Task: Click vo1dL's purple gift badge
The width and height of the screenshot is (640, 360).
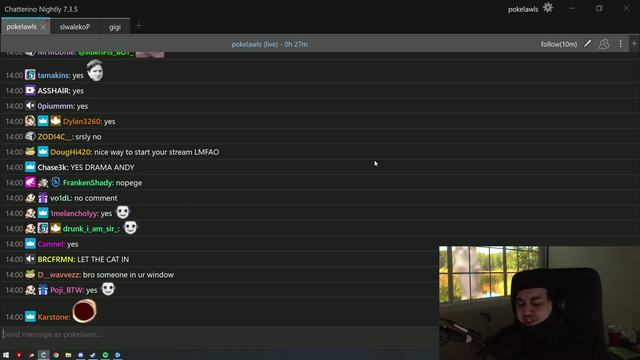Action: 43,198
